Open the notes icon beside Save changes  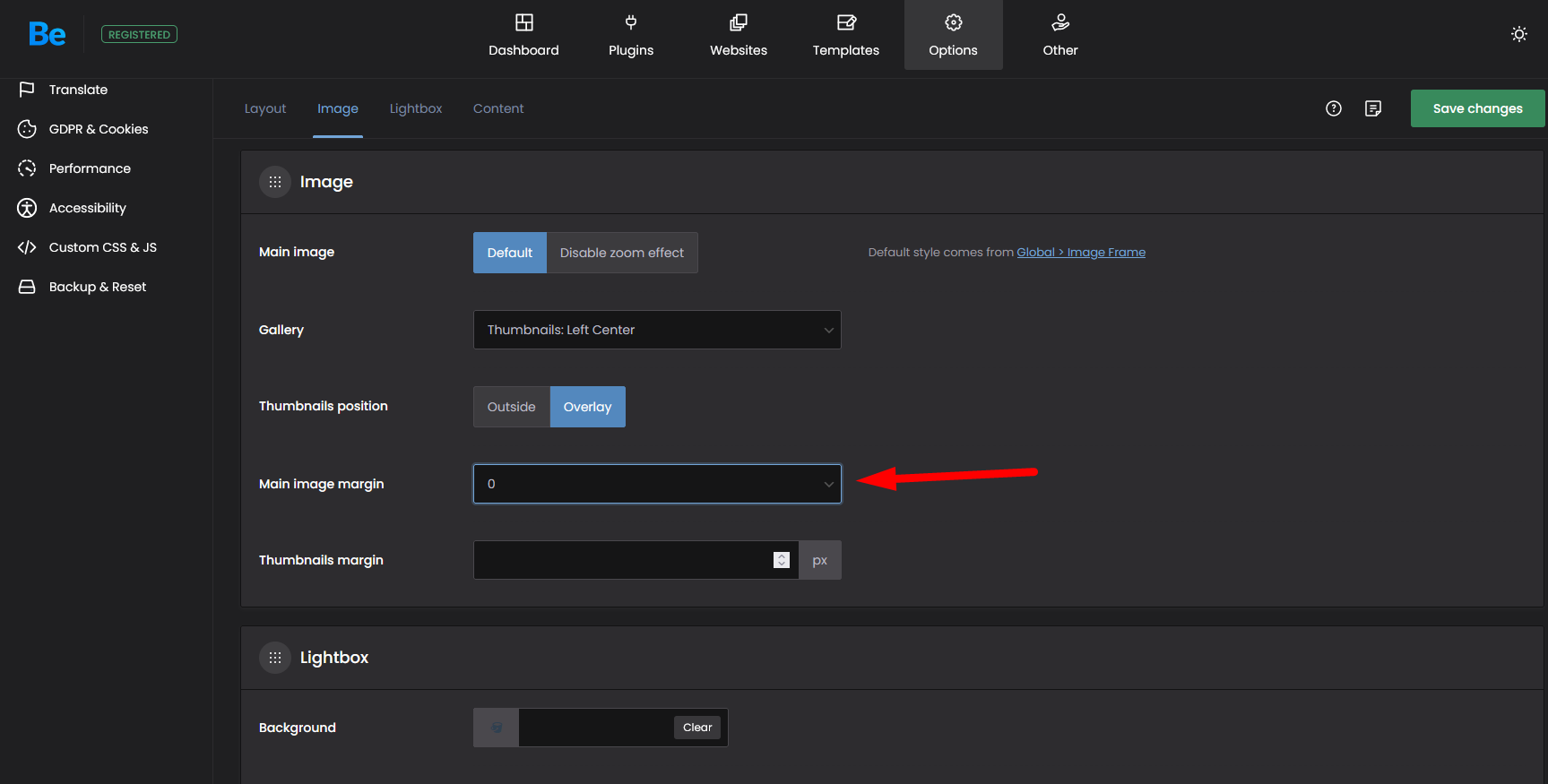(1373, 108)
